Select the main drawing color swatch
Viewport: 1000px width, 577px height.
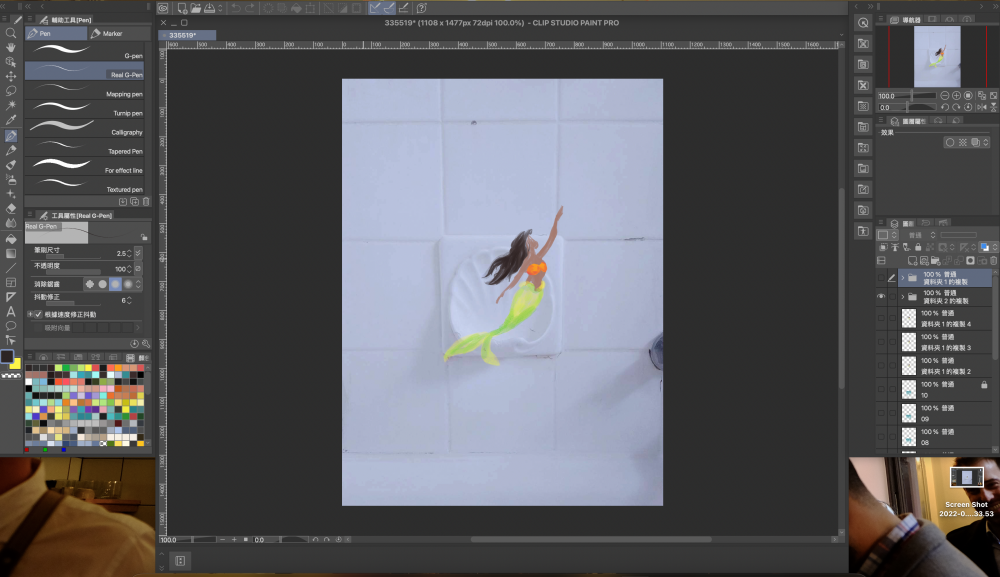[x=6, y=356]
